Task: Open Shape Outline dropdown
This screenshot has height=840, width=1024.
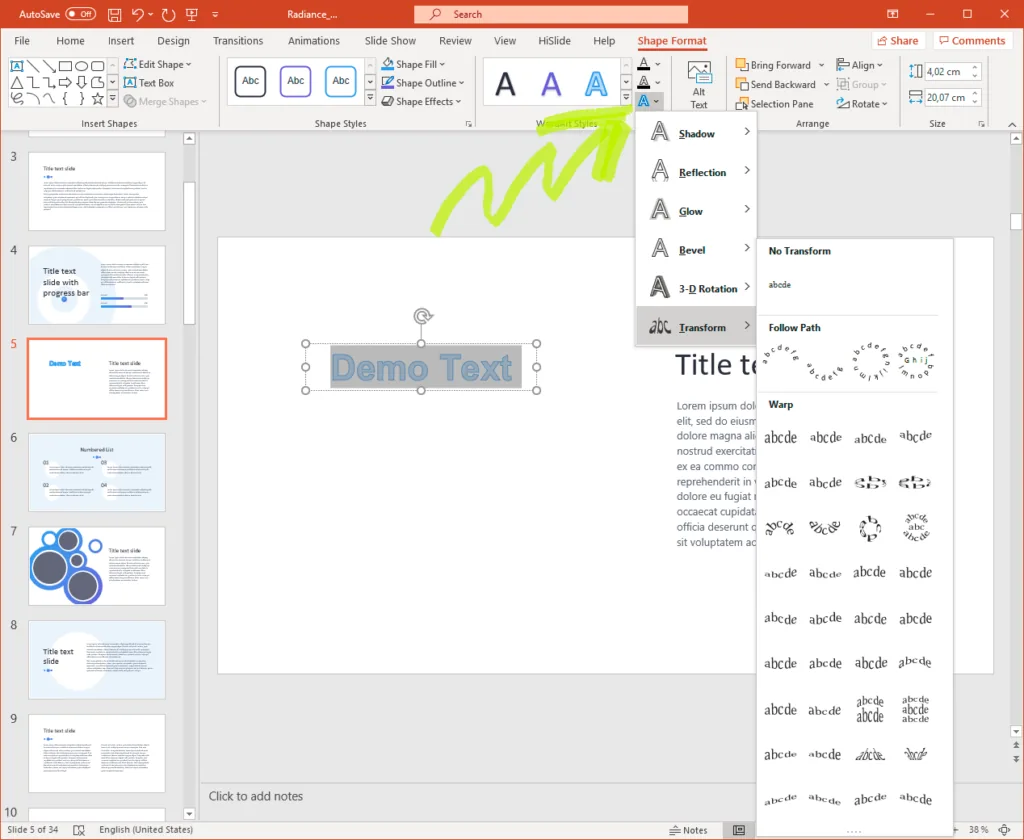Action: coord(423,83)
